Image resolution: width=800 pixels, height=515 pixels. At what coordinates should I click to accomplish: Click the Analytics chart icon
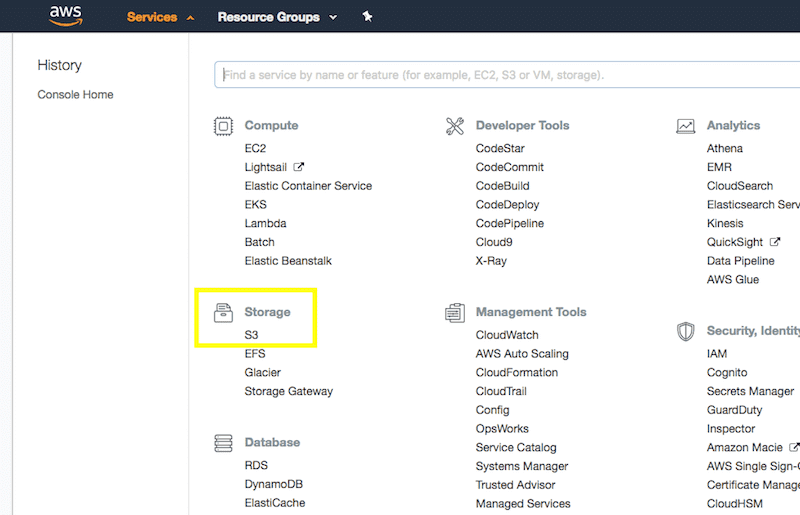coord(685,126)
